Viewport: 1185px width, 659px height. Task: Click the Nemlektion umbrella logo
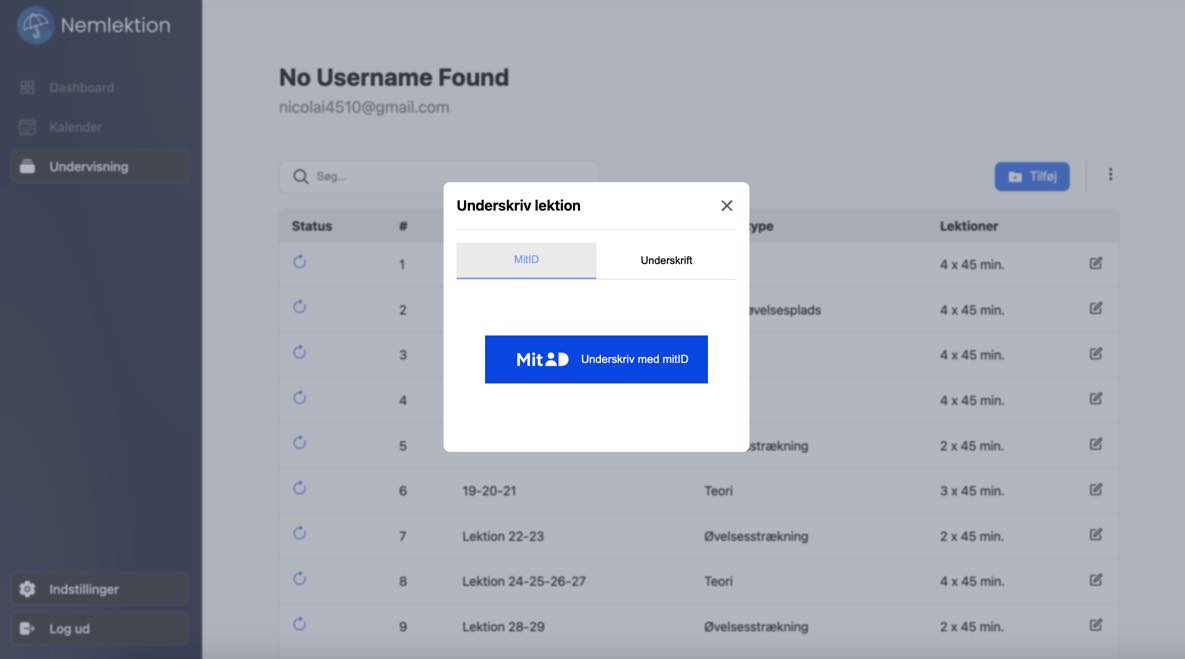(x=35, y=26)
